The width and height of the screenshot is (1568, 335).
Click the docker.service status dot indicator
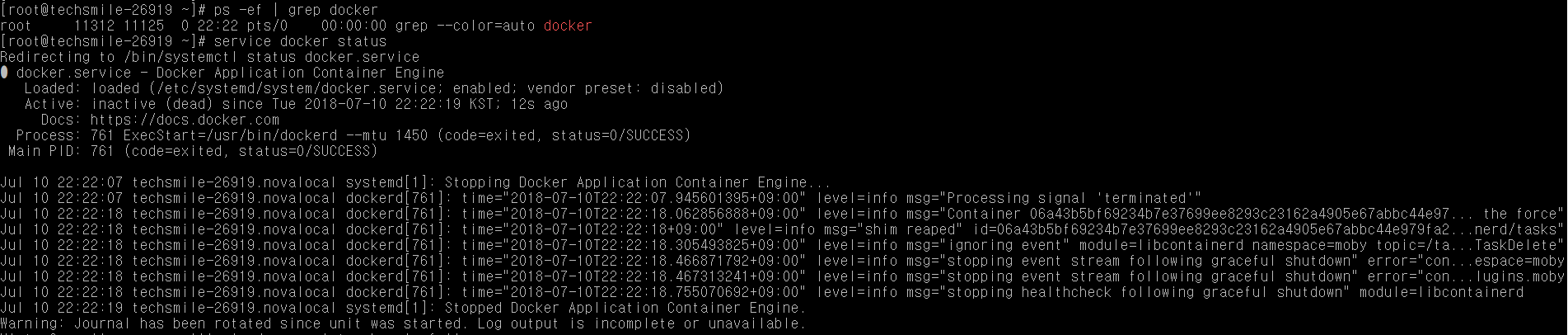click(x=5, y=73)
